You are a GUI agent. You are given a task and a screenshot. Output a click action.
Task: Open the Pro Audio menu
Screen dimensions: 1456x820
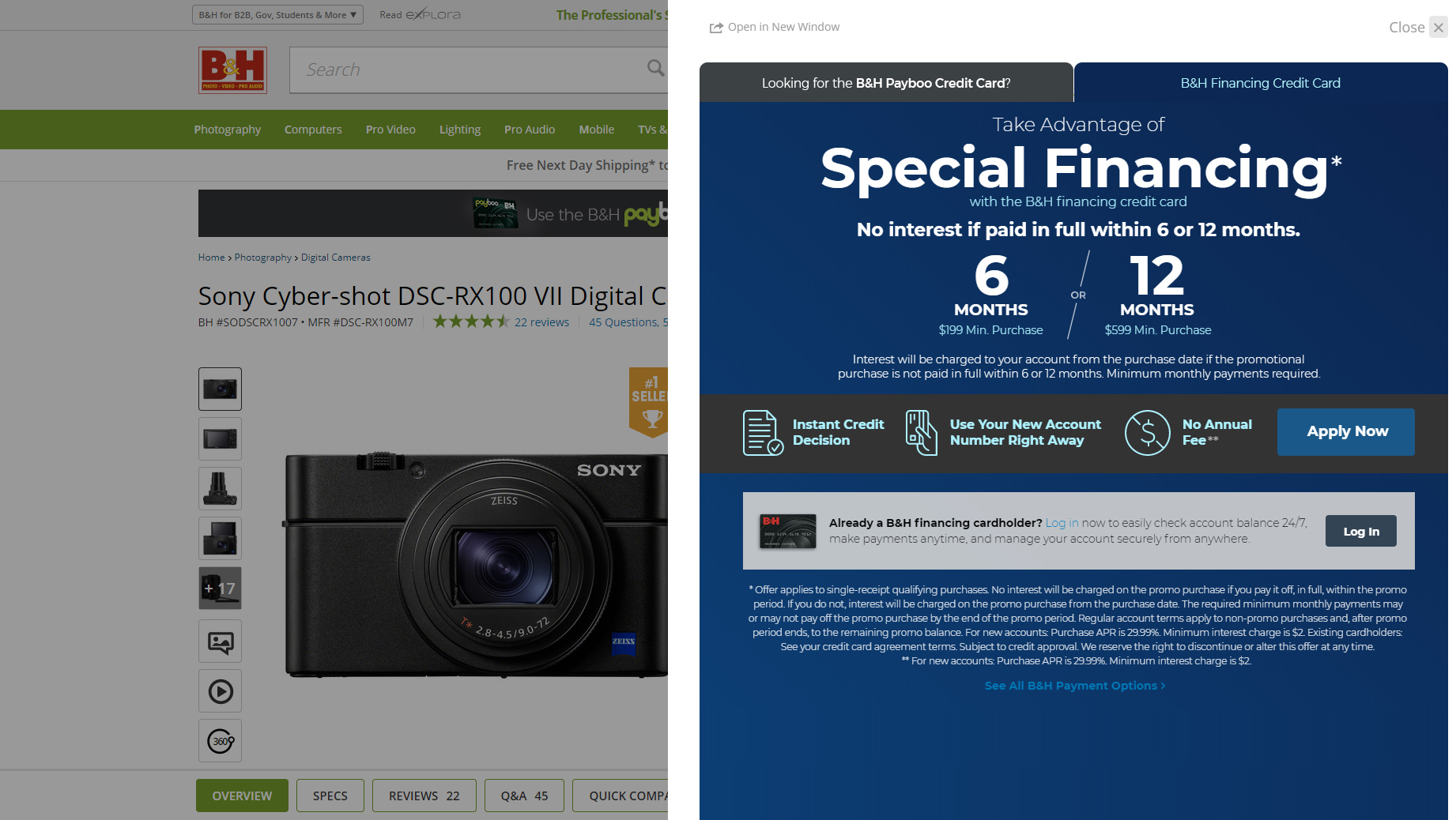[x=530, y=130]
